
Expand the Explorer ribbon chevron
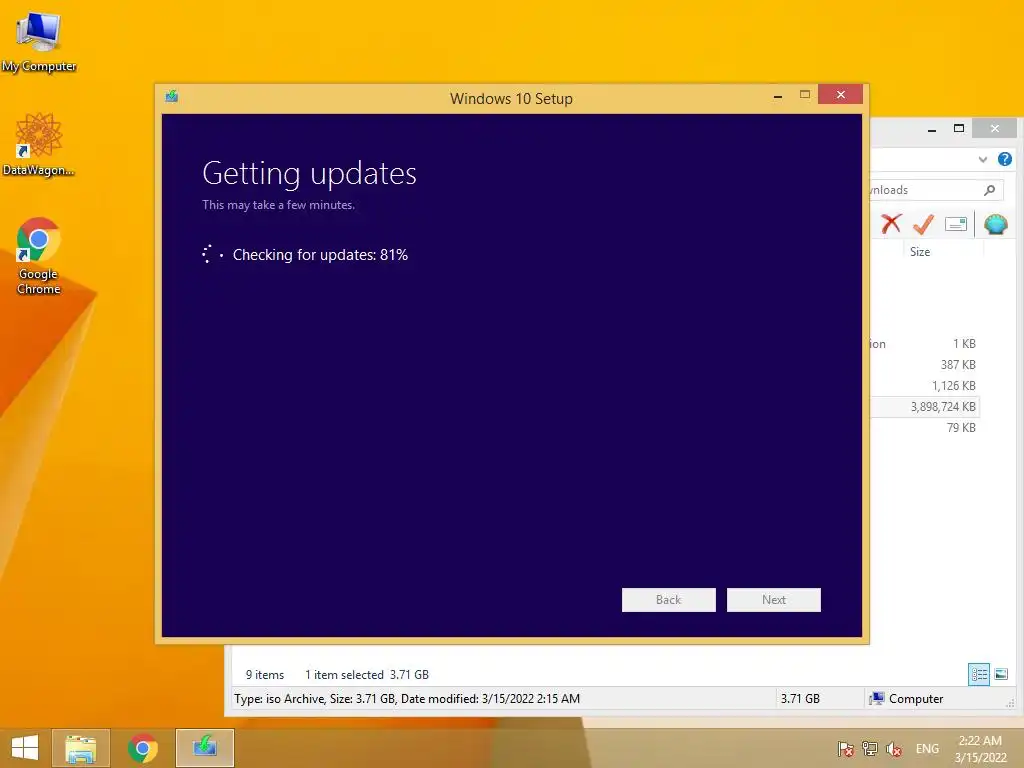pyautogui.click(x=982, y=159)
